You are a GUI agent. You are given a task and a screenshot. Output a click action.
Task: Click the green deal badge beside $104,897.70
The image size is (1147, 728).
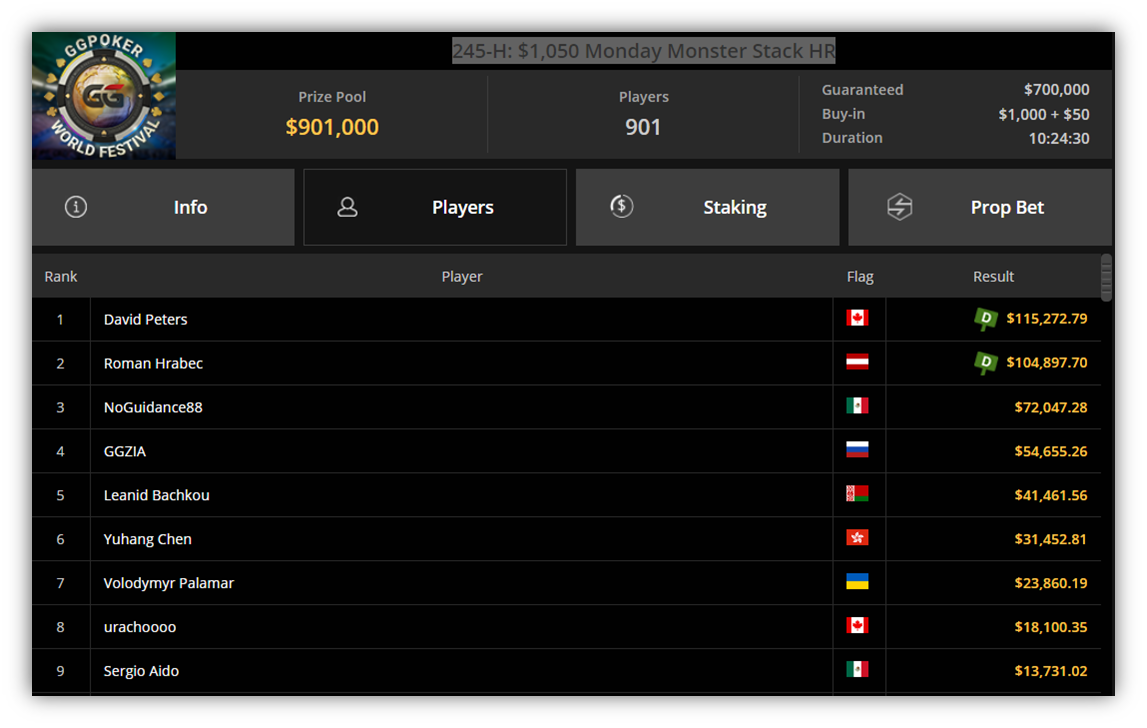[x=986, y=363]
